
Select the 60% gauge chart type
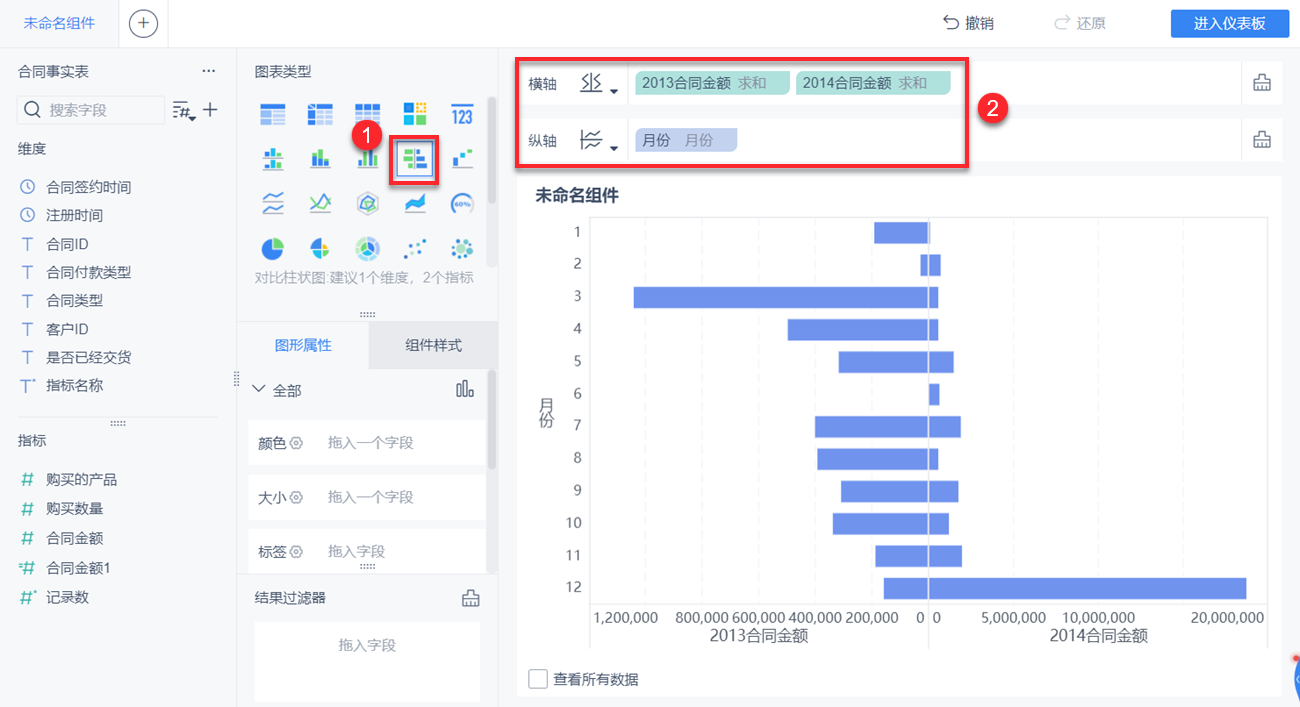click(462, 203)
